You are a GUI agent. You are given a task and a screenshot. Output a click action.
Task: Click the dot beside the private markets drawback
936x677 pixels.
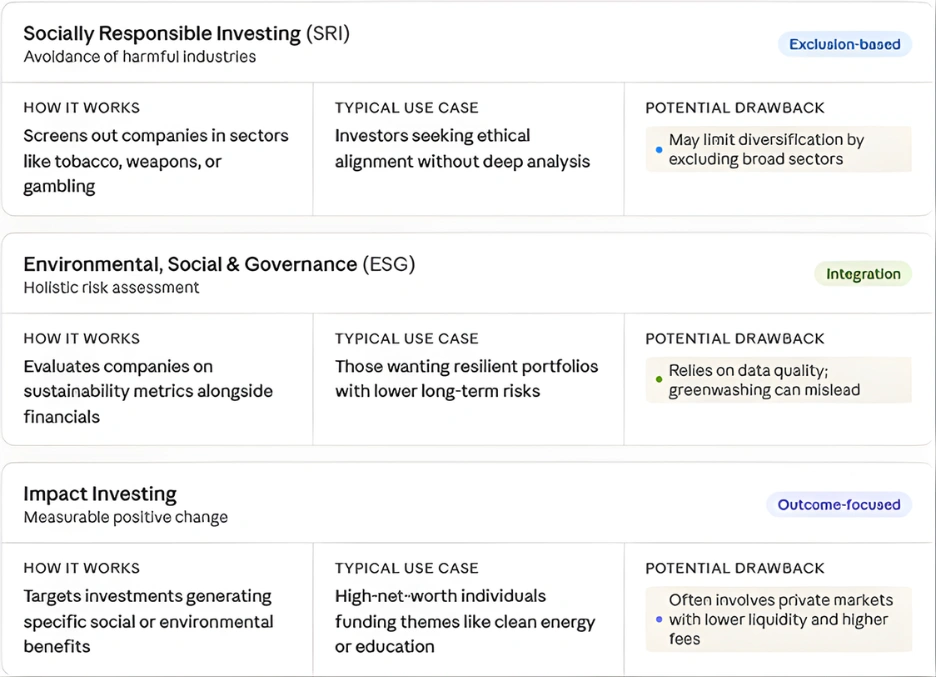pos(659,619)
